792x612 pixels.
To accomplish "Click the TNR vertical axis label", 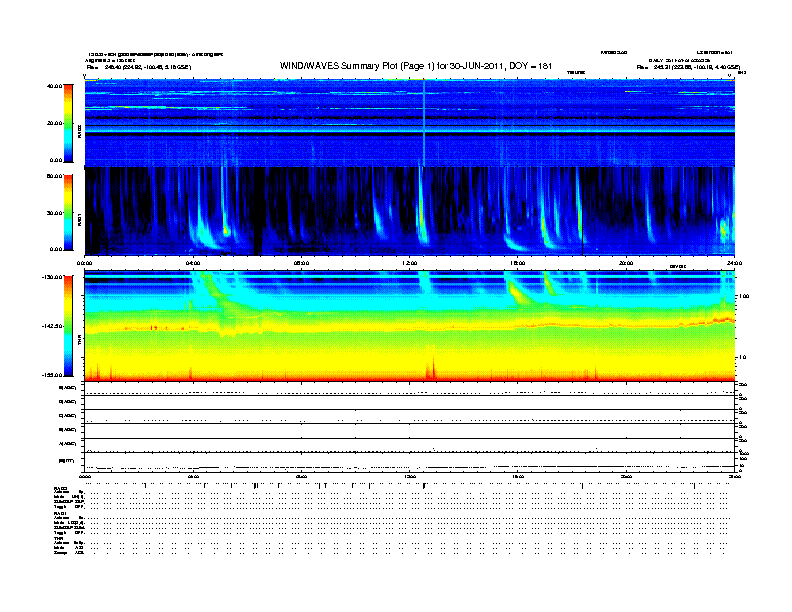I will (80, 342).
